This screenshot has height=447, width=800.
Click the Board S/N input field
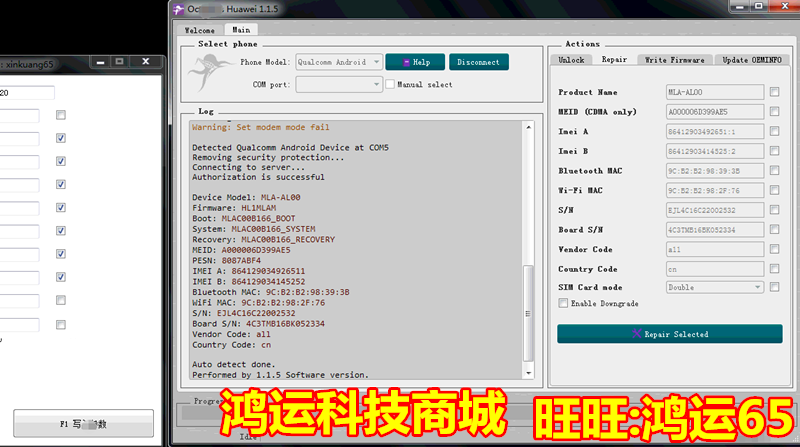(x=715, y=230)
